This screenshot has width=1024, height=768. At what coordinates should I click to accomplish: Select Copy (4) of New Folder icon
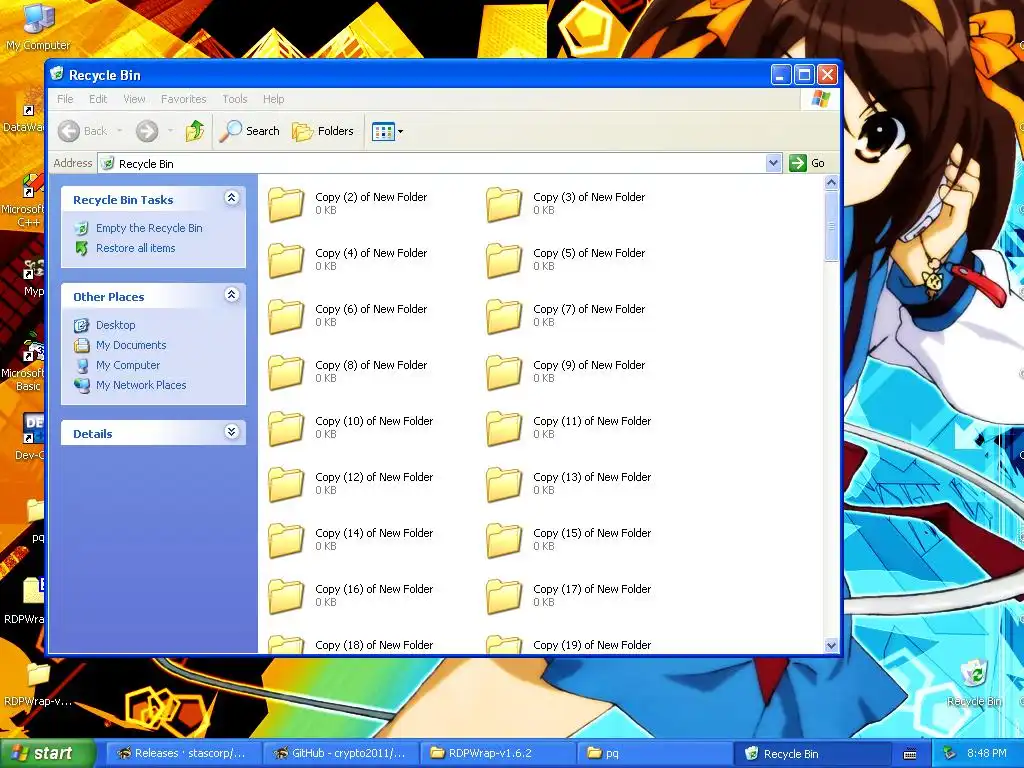(286, 261)
